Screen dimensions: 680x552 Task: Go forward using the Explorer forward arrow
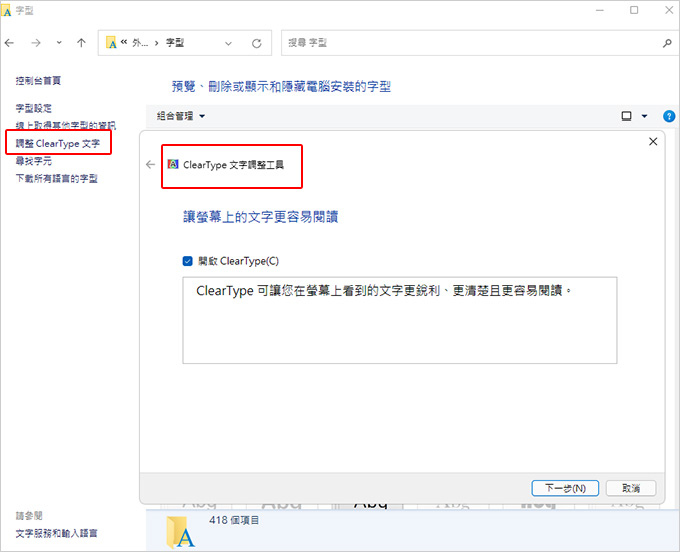[x=36, y=43]
